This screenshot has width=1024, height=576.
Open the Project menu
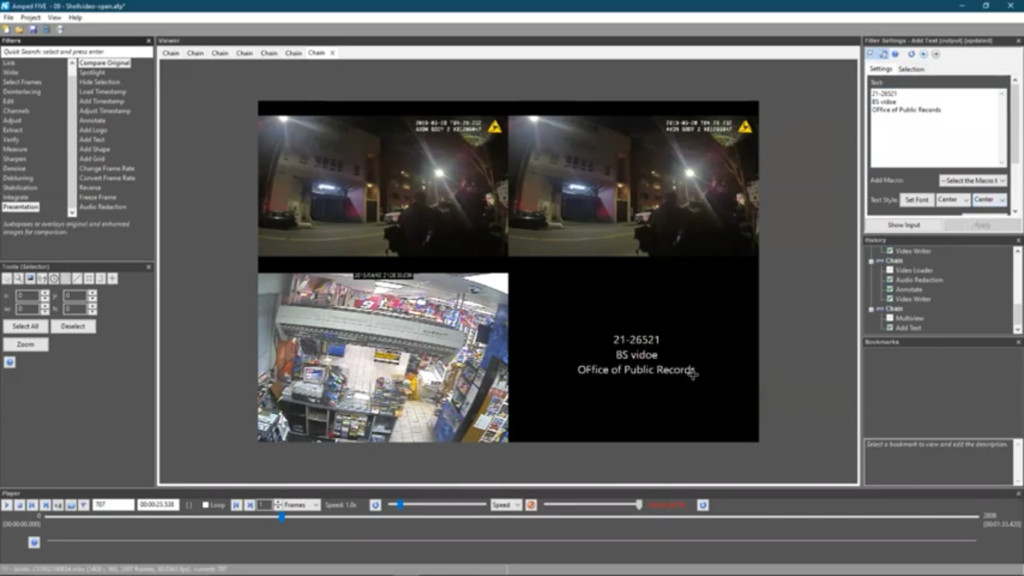(30, 18)
